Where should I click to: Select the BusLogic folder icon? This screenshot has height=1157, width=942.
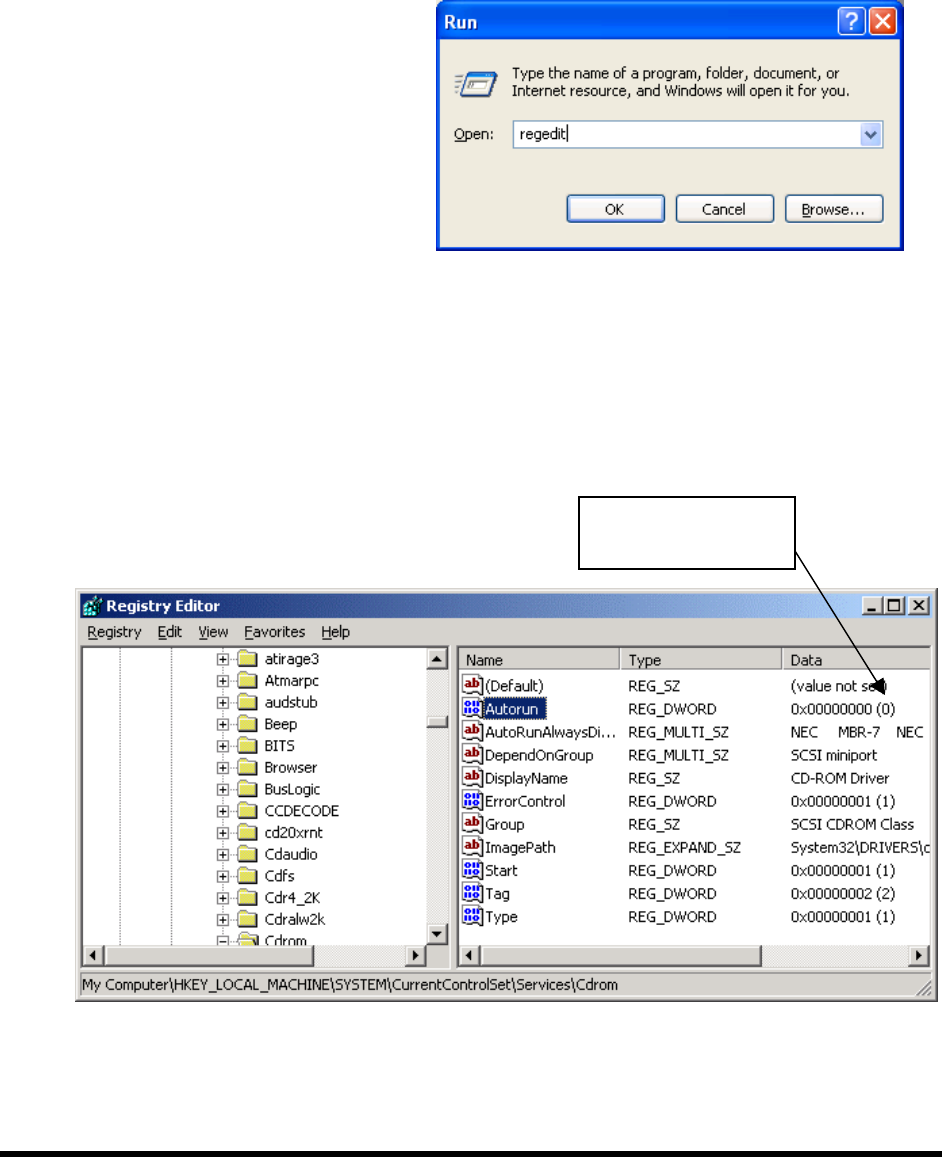[248, 789]
